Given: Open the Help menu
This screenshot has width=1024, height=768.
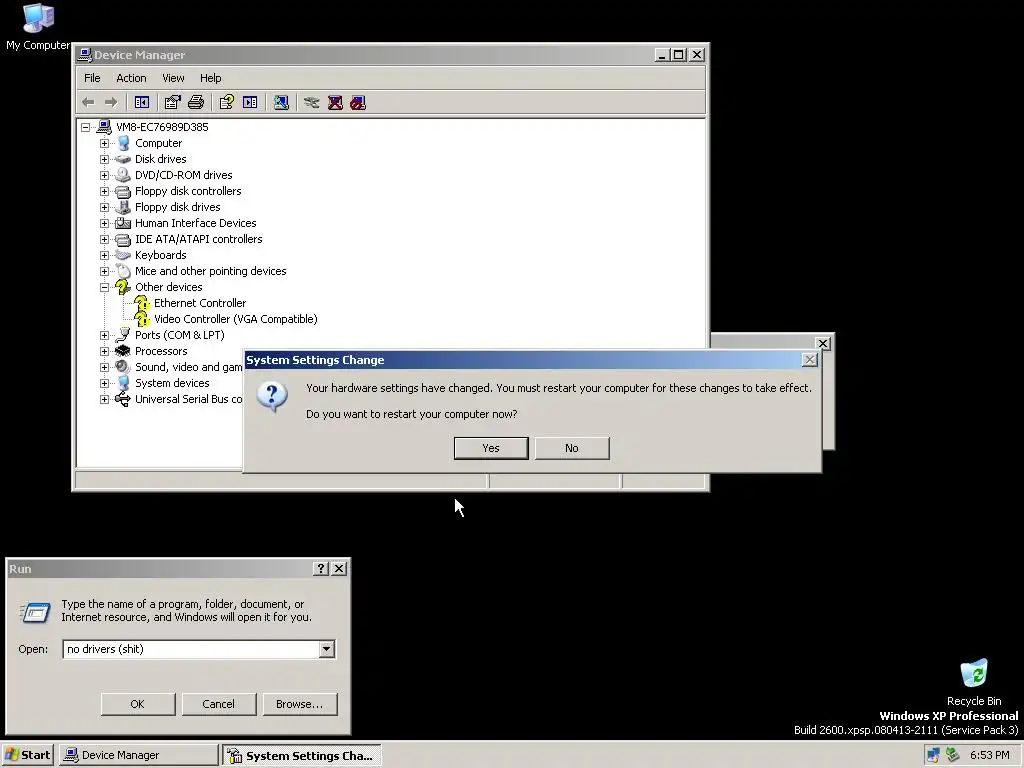Looking at the screenshot, I should pyautogui.click(x=210, y=78).
